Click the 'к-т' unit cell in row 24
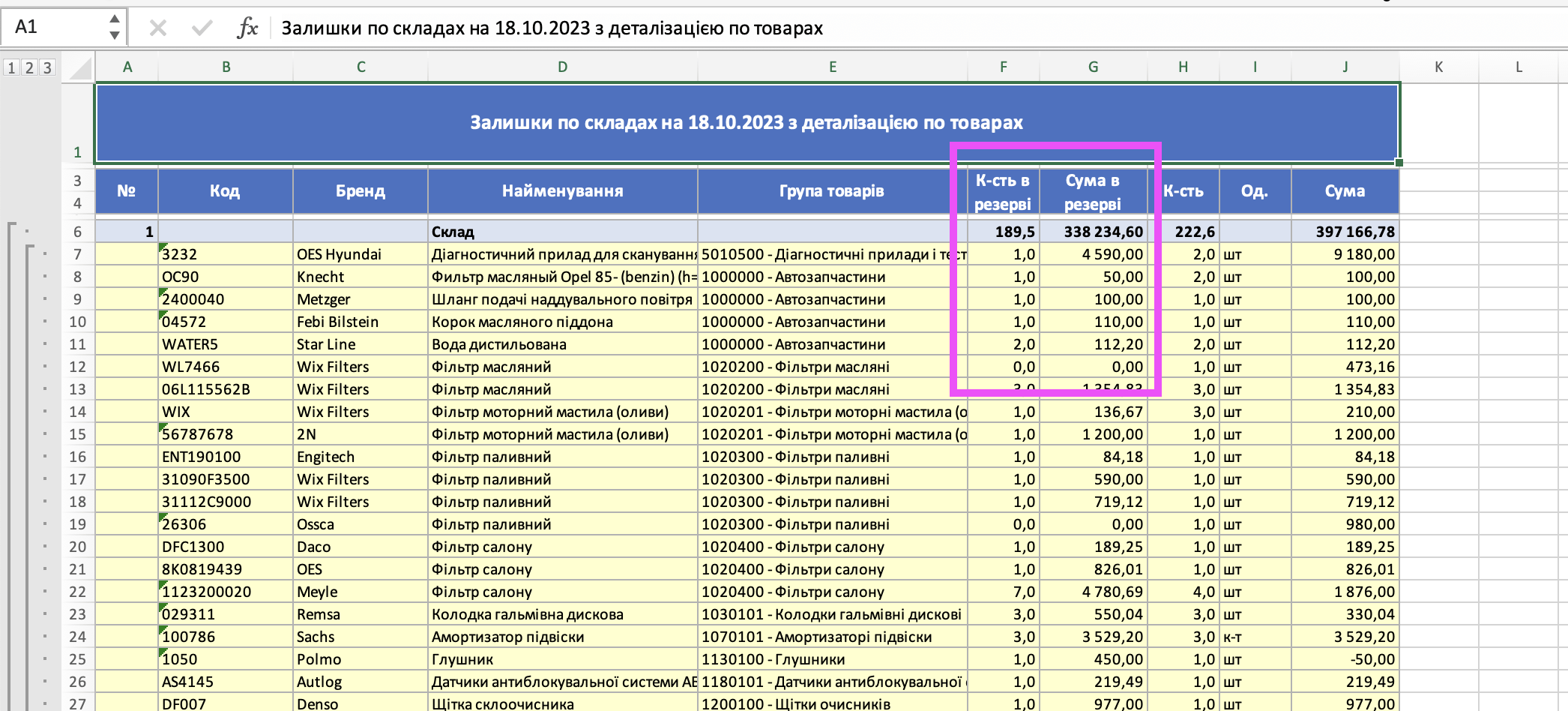Image resolution: width=1568 pixels, height=711 pixels. coord(1255,637)
